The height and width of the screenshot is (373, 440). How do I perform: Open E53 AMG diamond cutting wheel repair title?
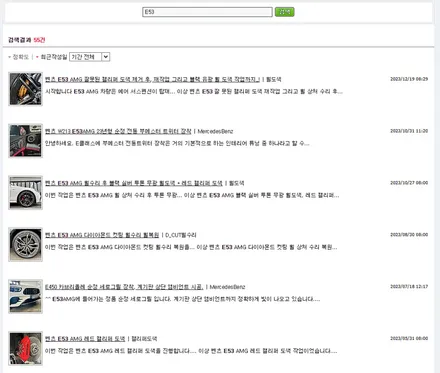pos(102,235)
